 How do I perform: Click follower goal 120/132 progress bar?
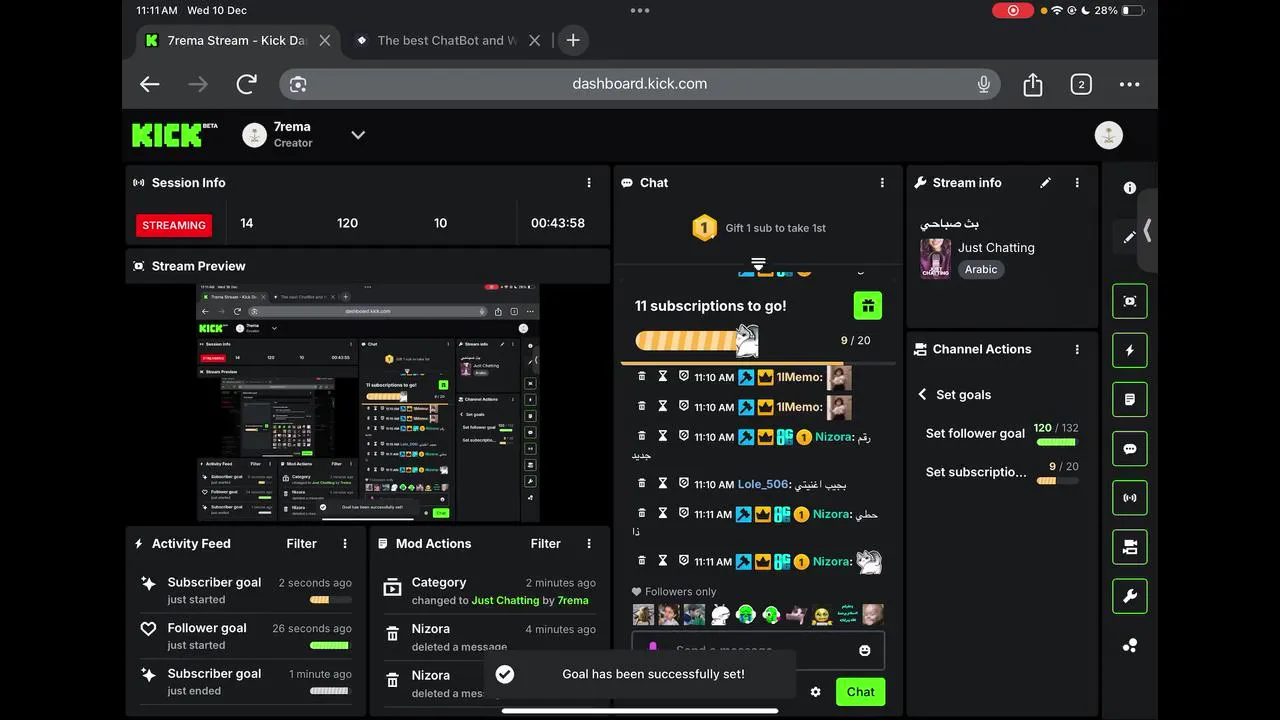tap(1056, 442)
